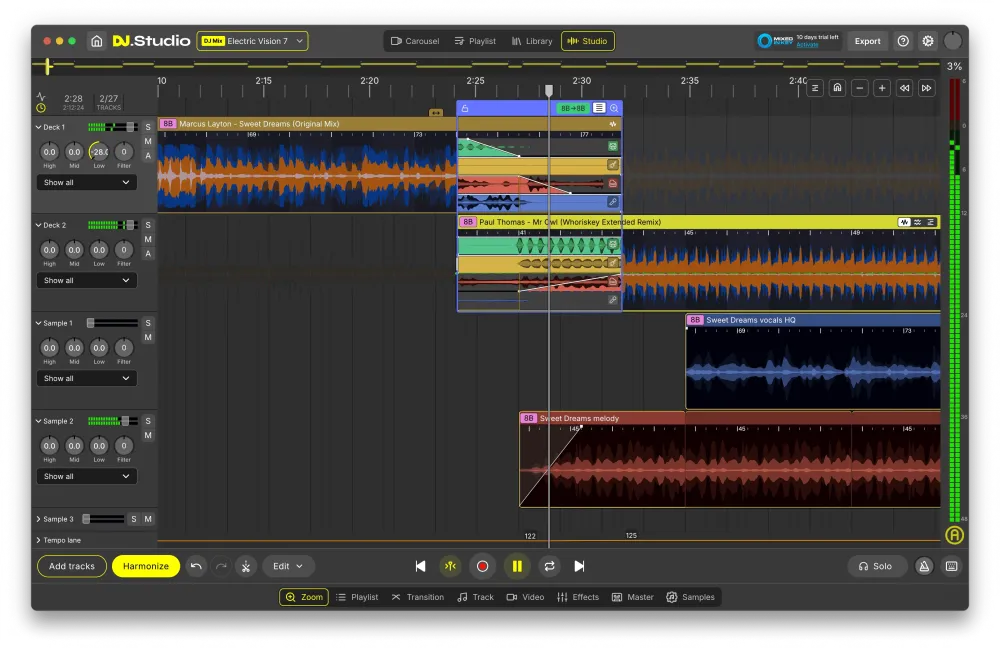
Task: Go to the Home screen icon
Action: click(96, 41)
